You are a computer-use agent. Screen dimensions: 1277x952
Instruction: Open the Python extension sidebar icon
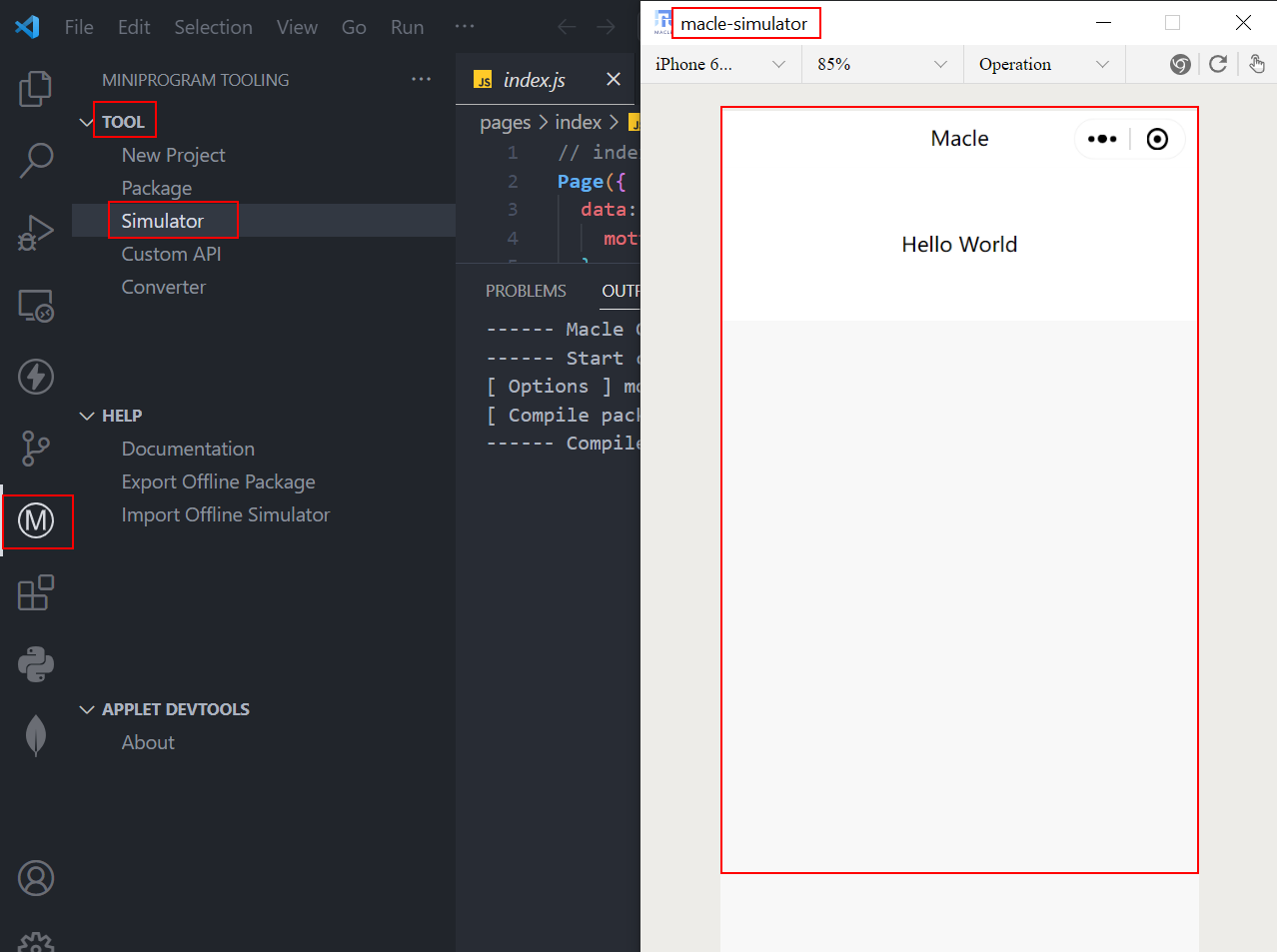click(x=36, y=663)
